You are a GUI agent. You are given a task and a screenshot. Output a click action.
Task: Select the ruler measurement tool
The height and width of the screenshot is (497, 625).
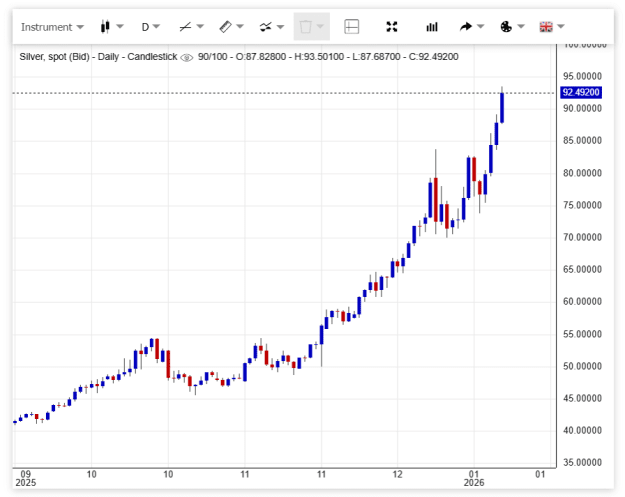click(x=226, y=27)
